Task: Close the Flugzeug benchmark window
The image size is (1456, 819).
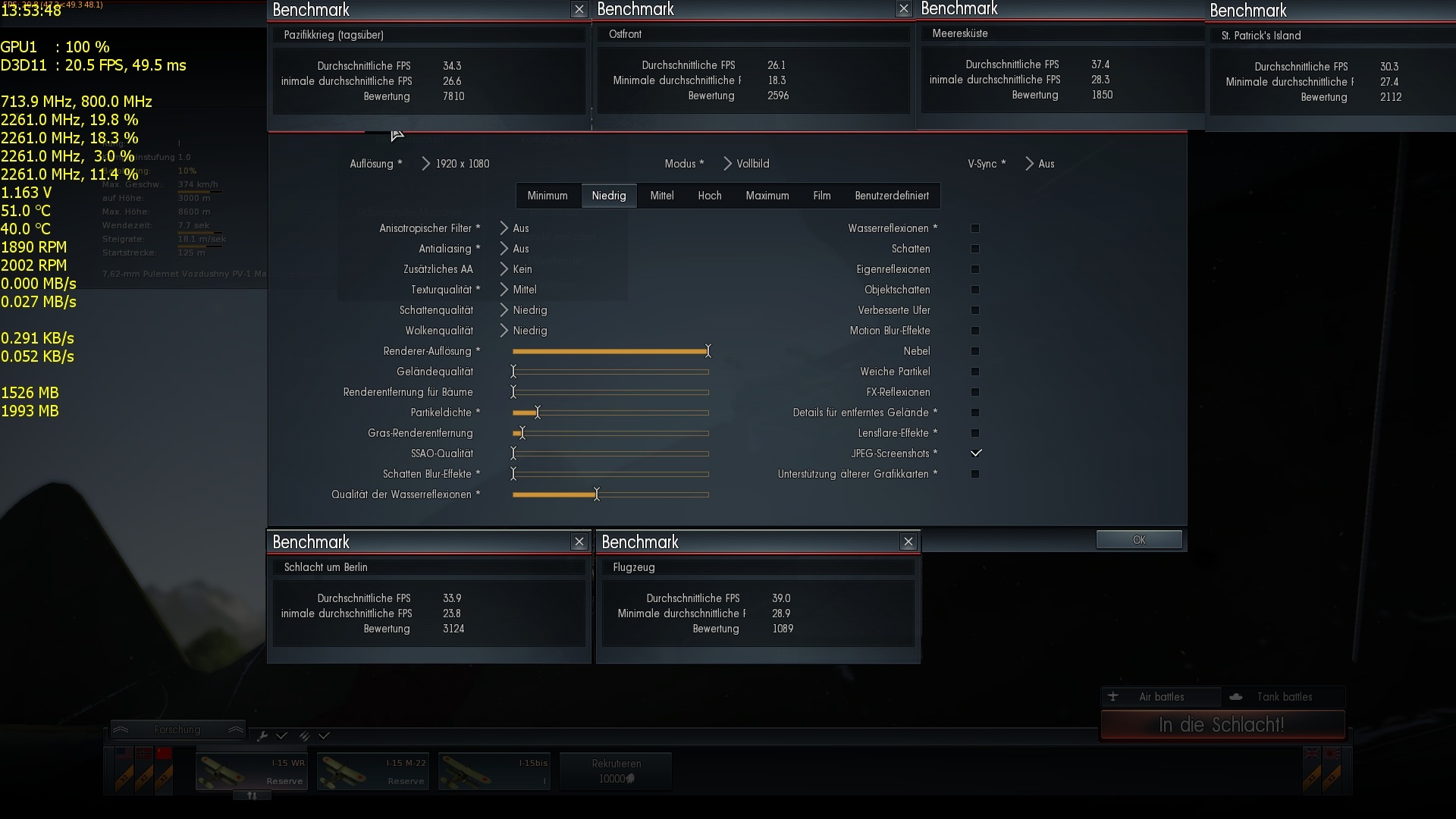Action: [908, 541]
